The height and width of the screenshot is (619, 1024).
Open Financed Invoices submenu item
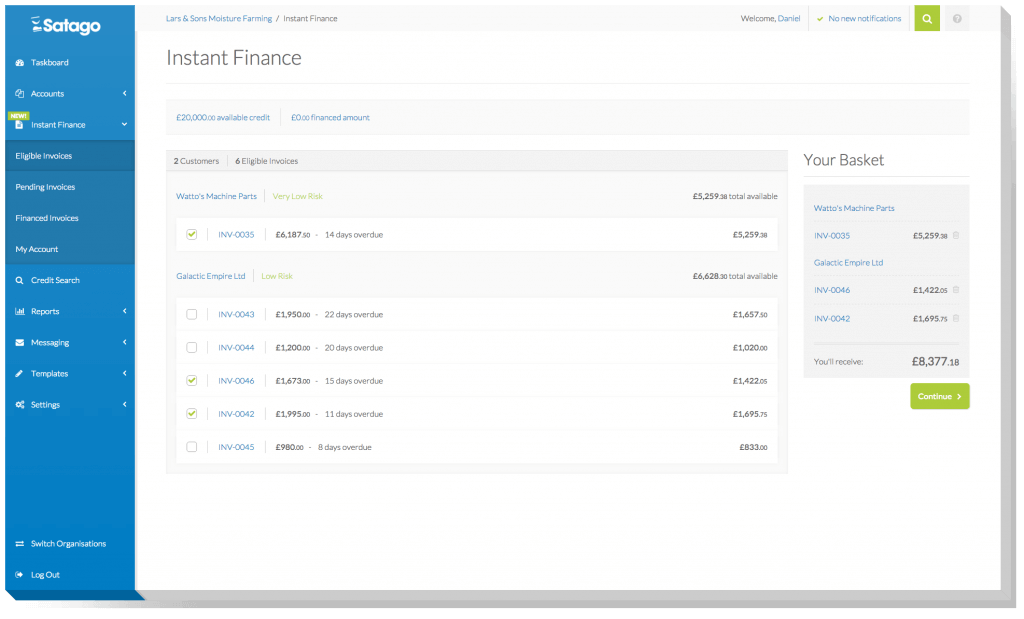point(70,218)
